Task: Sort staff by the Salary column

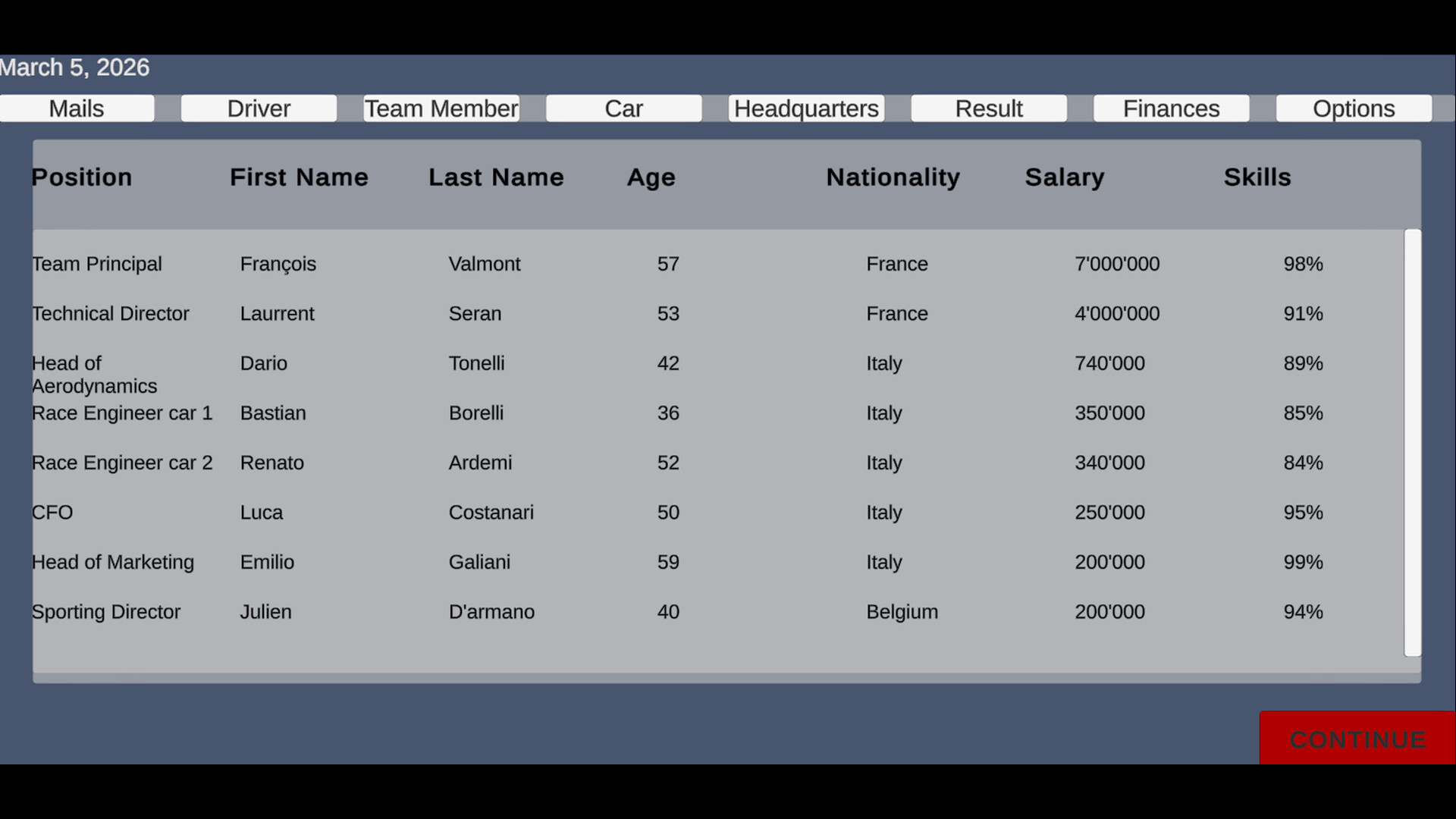Action: click(1064, 177)
